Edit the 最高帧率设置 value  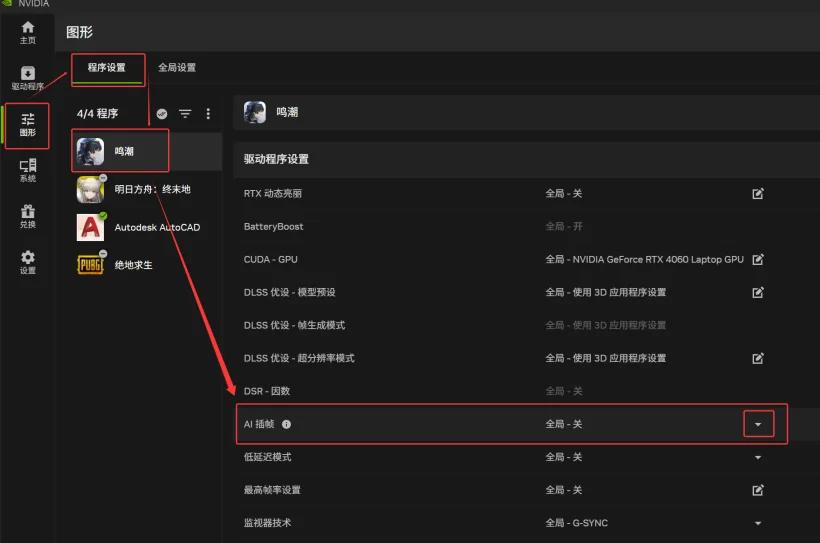[758, 490]
